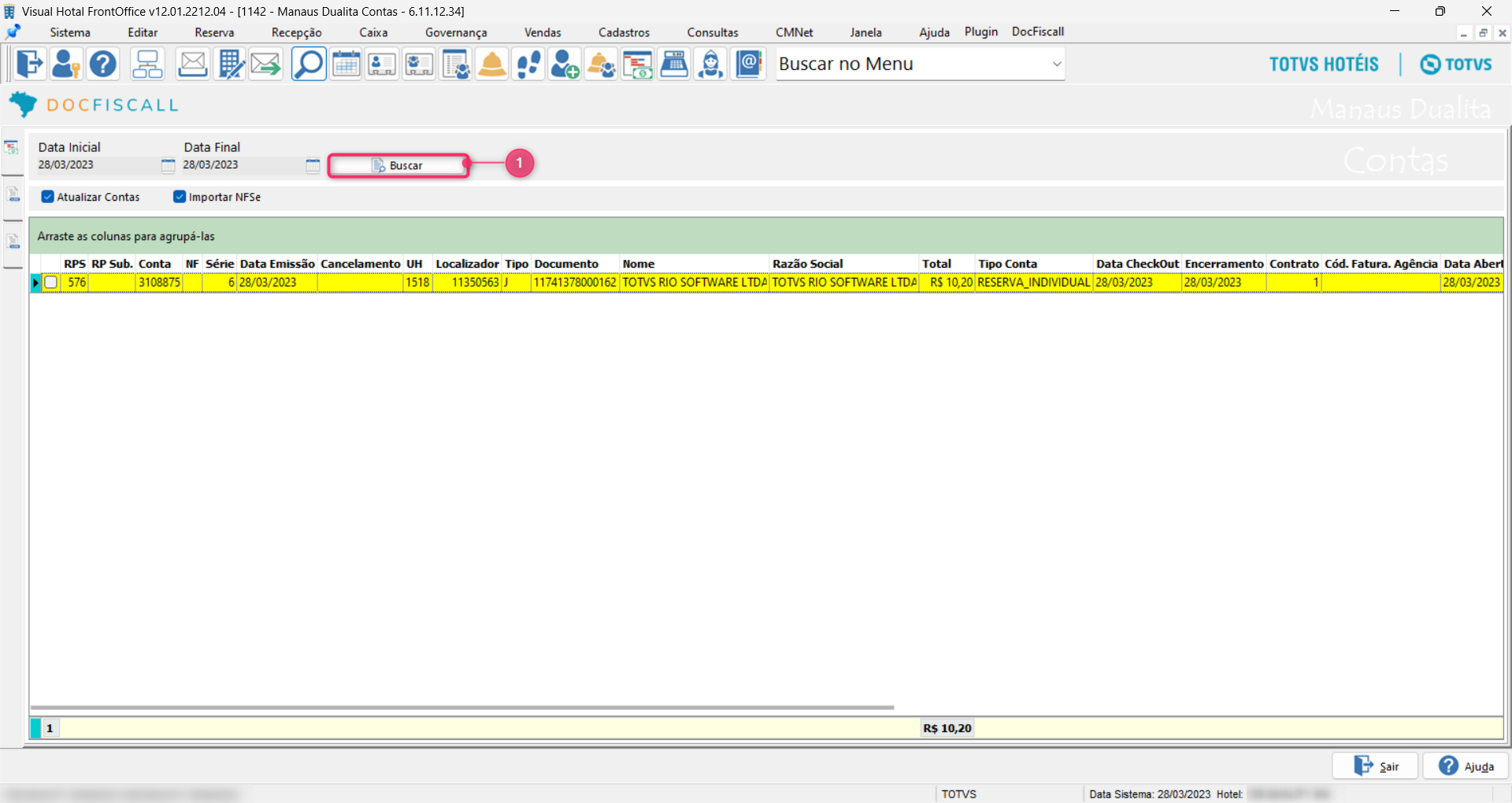Image resolution: width=1512 pixels, height=803 pixels.
Task: Click the Localizador value 11350563
Action: [467, 283]
